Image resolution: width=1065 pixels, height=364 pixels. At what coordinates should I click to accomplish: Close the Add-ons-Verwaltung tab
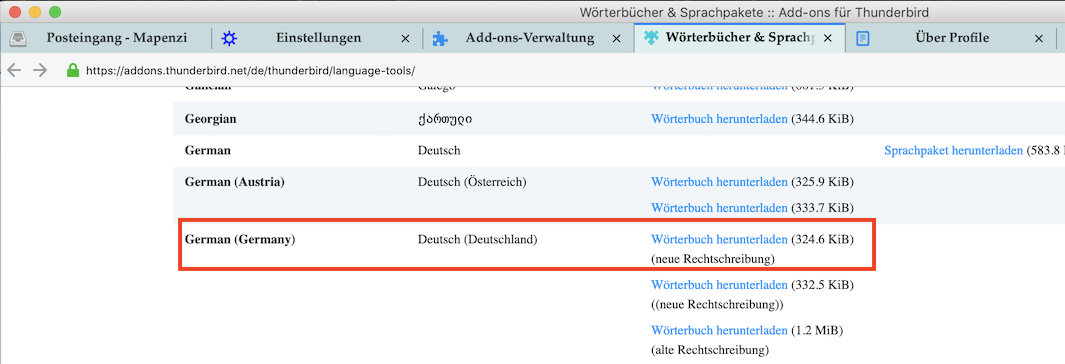[617, 39]
